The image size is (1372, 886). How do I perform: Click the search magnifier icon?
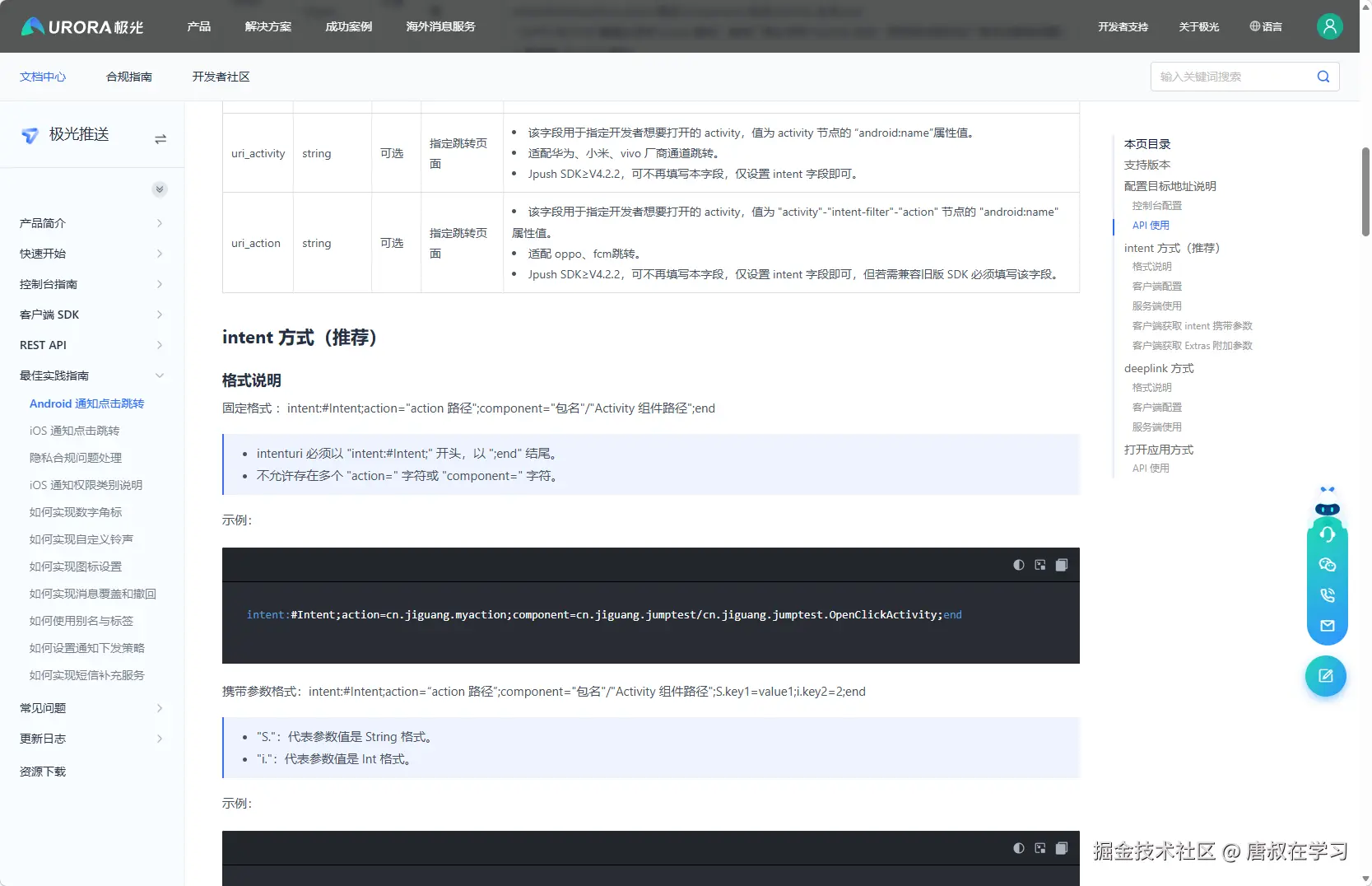1323,77
